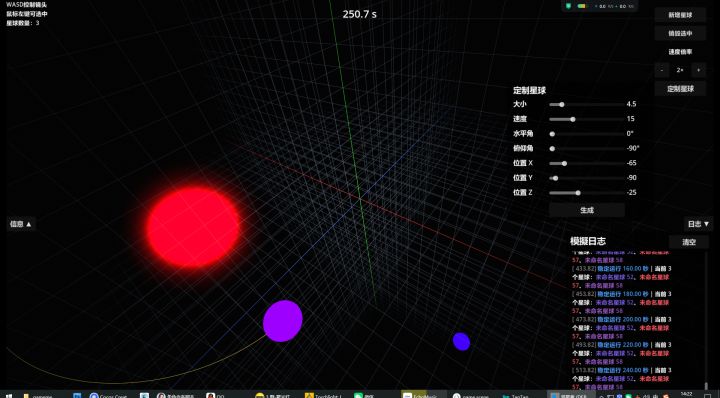Collapse the 日志 panel
This screenshot has height=398, width=720.
pyautogui.click(x=698, y=224)
